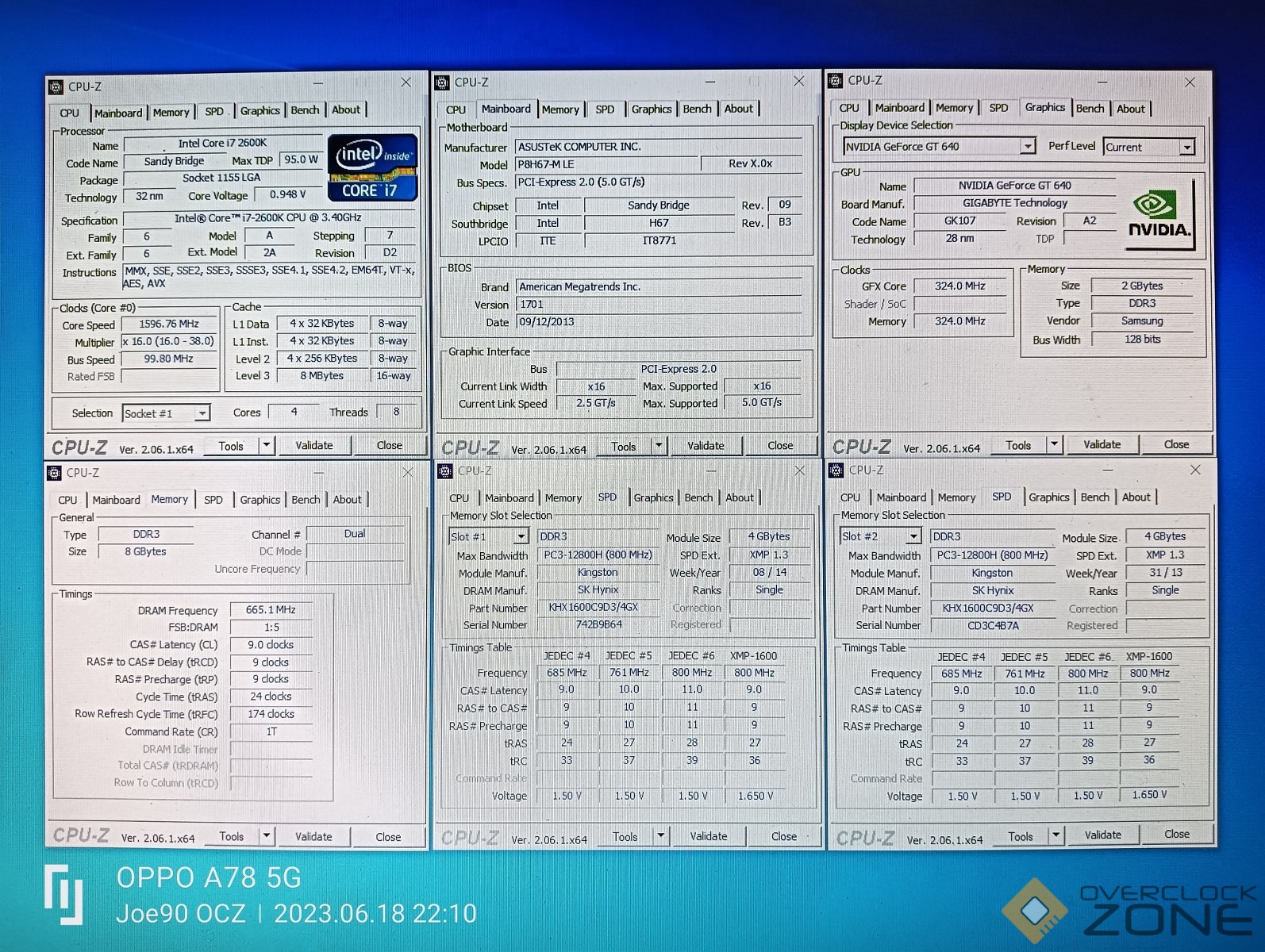Switch to the Mainboard tab in the Processor window
Viewport: 1265px width, 952px height.
118,113
